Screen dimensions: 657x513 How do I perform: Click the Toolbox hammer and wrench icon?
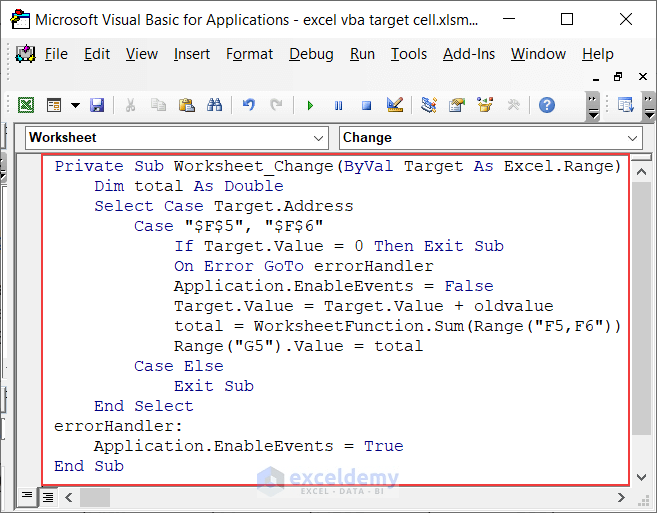click(x=513, y=105)
